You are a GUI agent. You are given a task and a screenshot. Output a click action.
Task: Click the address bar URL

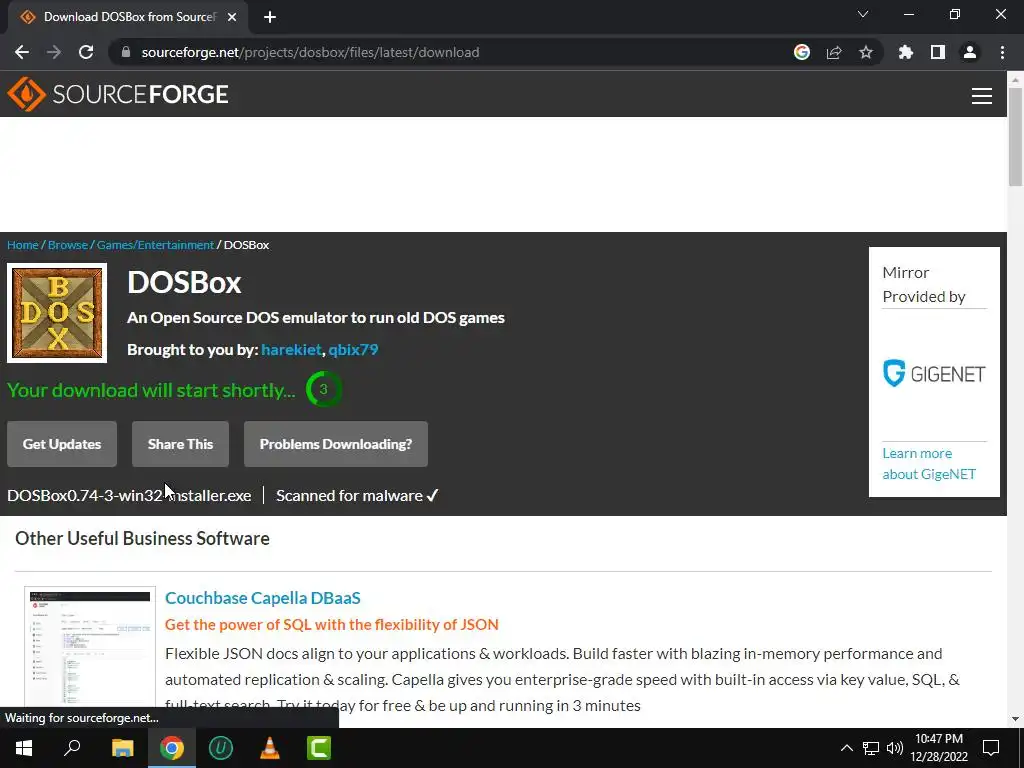coord(310,52)
